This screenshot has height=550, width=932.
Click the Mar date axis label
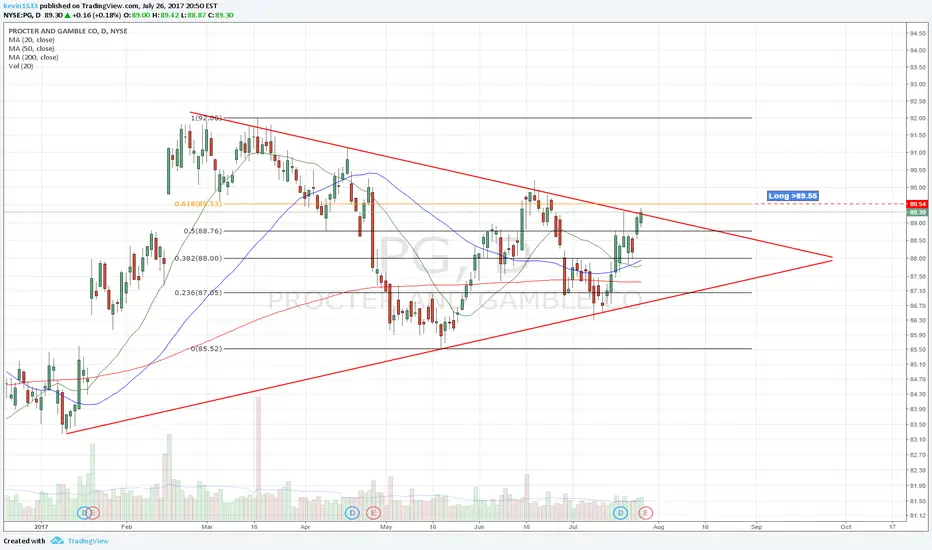(207, 527)
